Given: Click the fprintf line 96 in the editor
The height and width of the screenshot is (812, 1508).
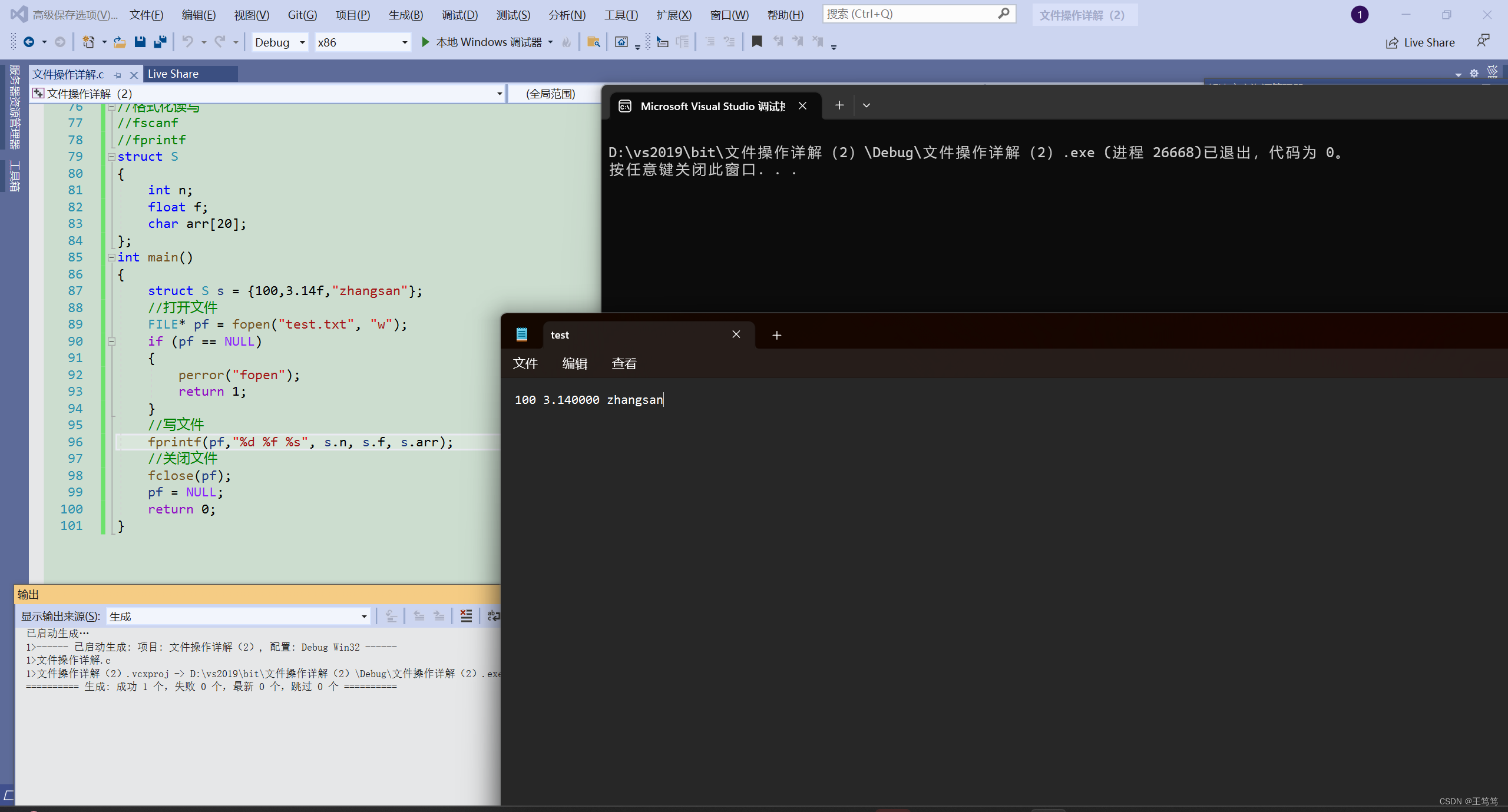Looking at the screenshot, I should click(300, 442).
